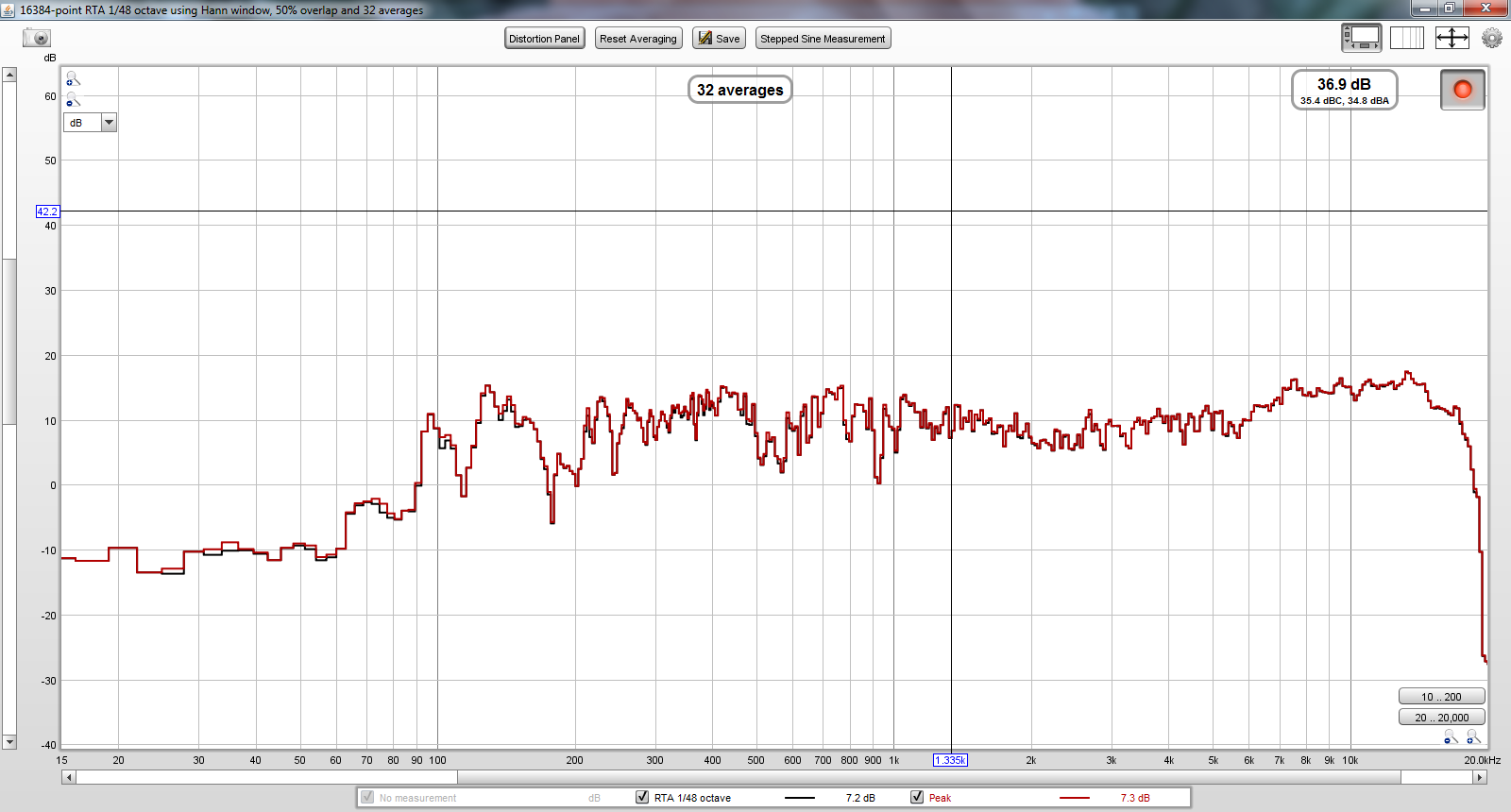Viewport: 1511px width, 812px height.
Task: Click the 32 averages label
Action: click(x=740, y=90)
